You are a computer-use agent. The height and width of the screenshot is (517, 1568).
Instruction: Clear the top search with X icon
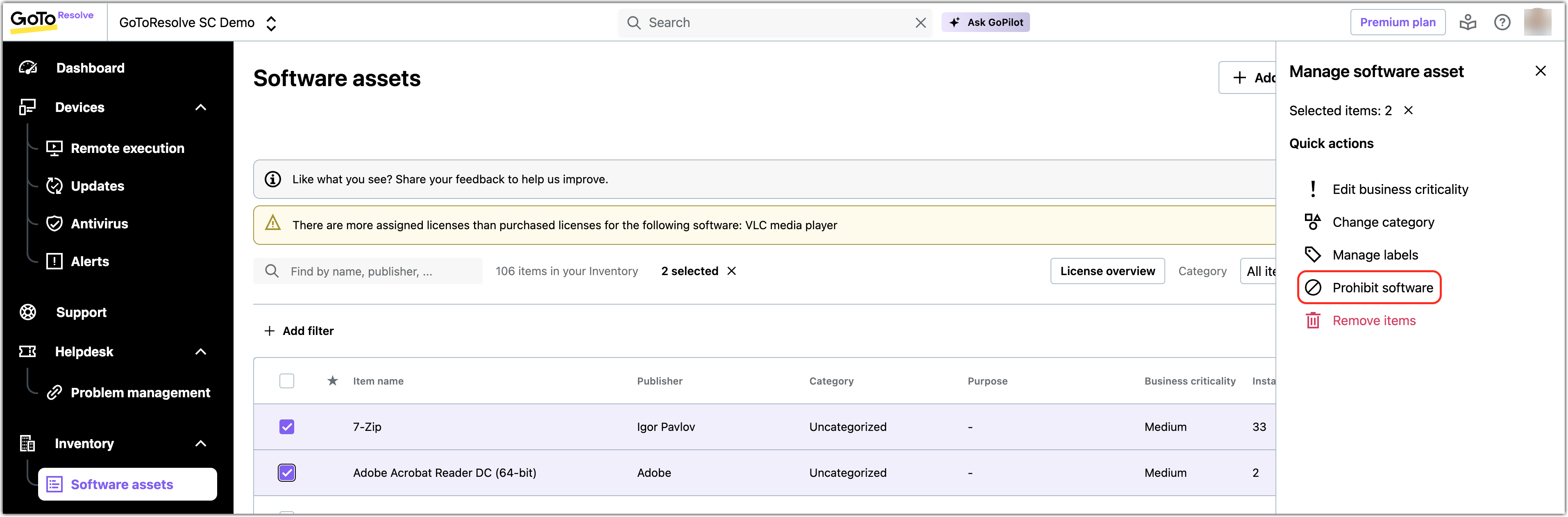(x=920, y=23)
